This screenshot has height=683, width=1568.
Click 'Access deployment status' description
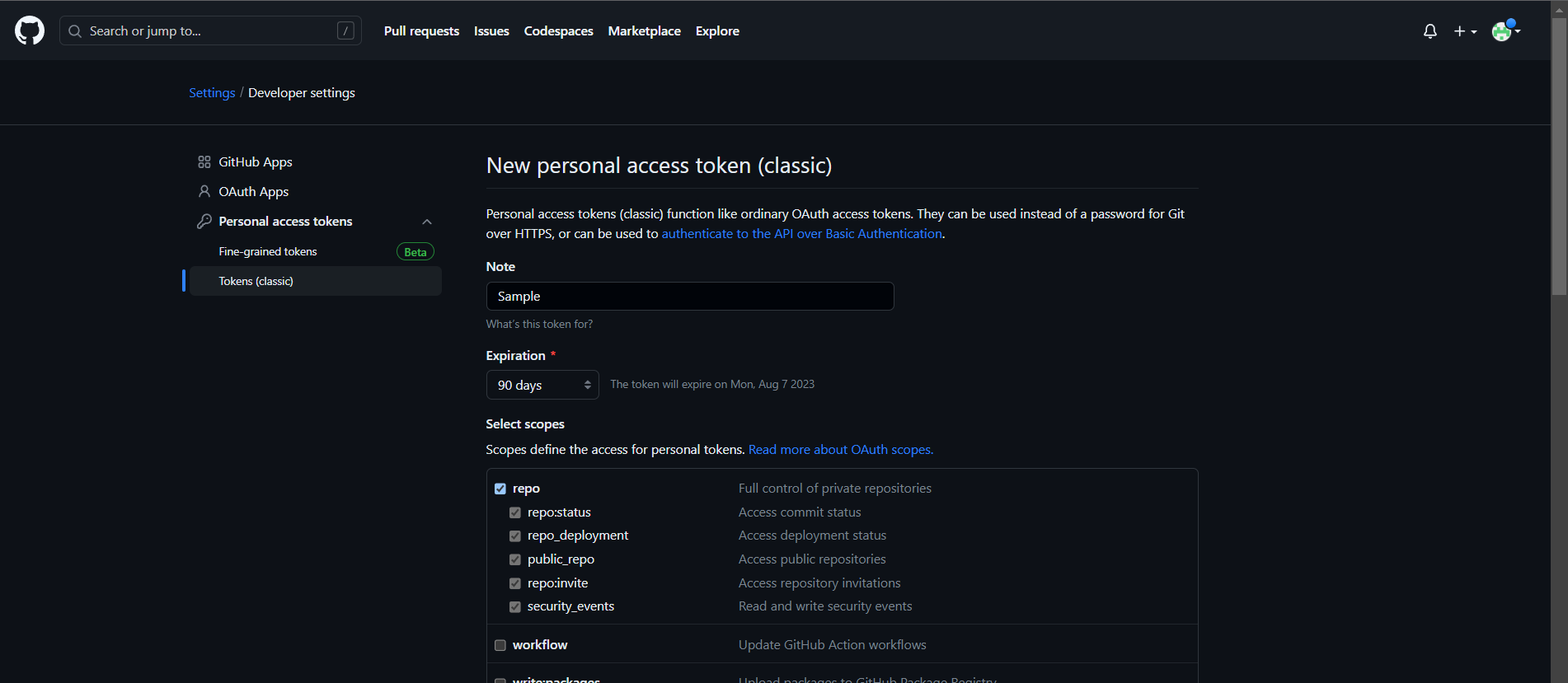coord(812,536)
